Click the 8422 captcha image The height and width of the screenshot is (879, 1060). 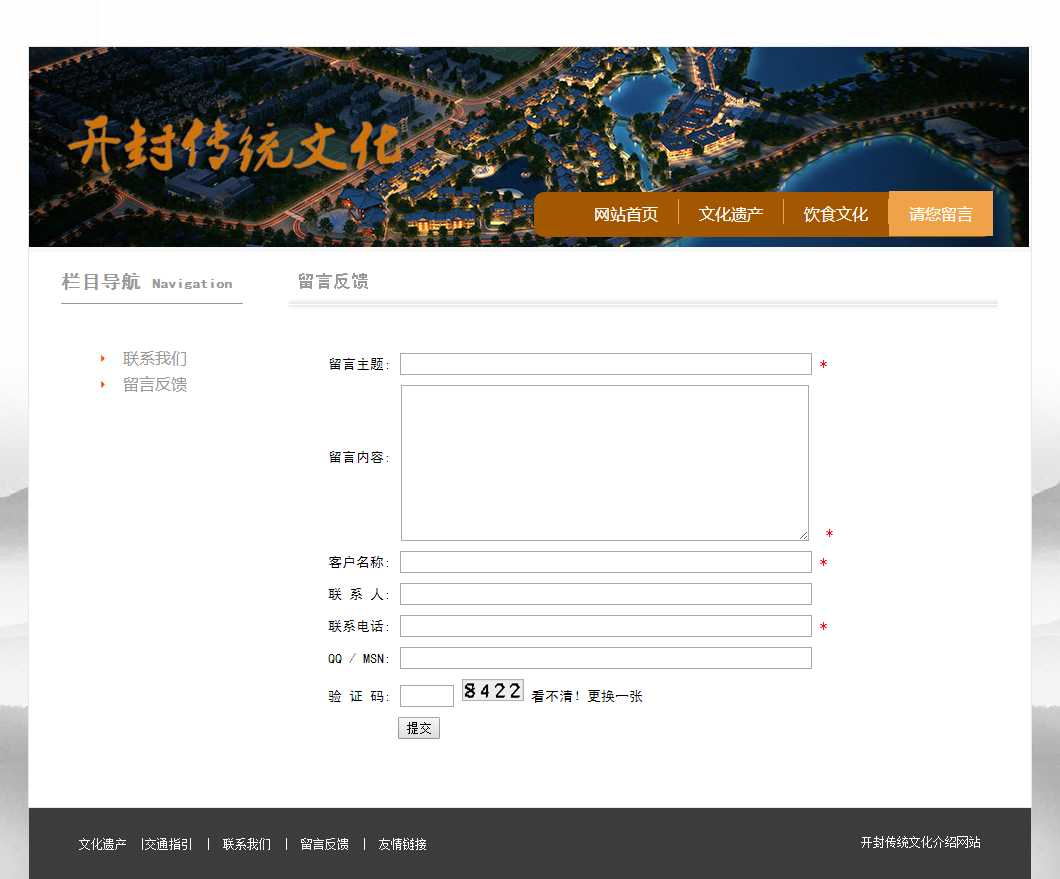(492, 690)
